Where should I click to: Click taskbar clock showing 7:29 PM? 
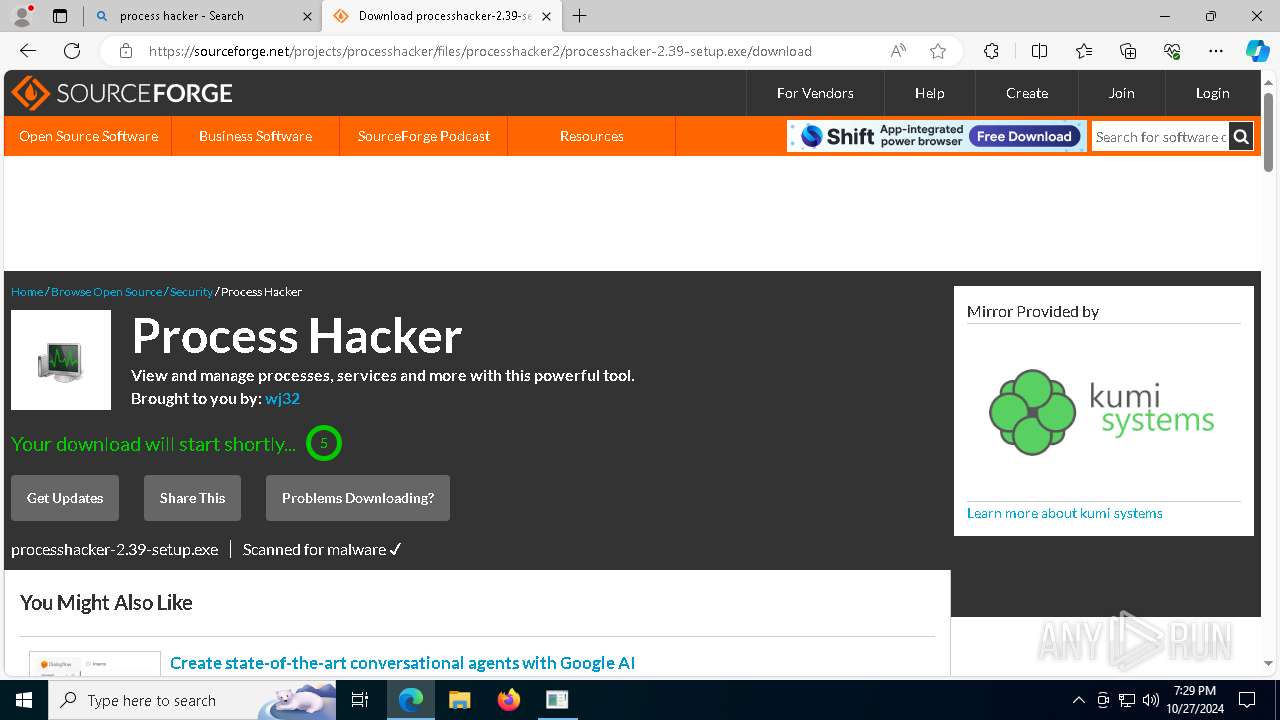point(1194,700)
